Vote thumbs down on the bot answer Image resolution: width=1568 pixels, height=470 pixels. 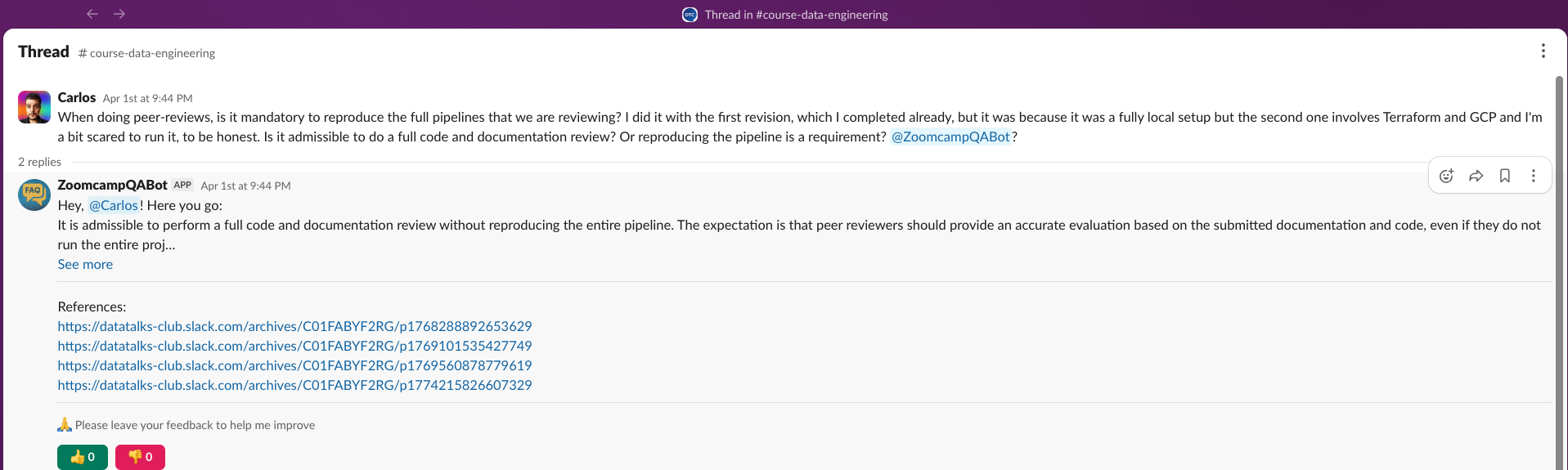click(x=140, y=457)
